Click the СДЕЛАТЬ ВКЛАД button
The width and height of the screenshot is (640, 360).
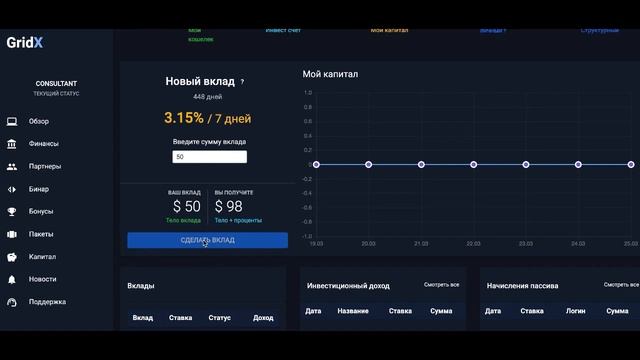[x=207, y=240]
